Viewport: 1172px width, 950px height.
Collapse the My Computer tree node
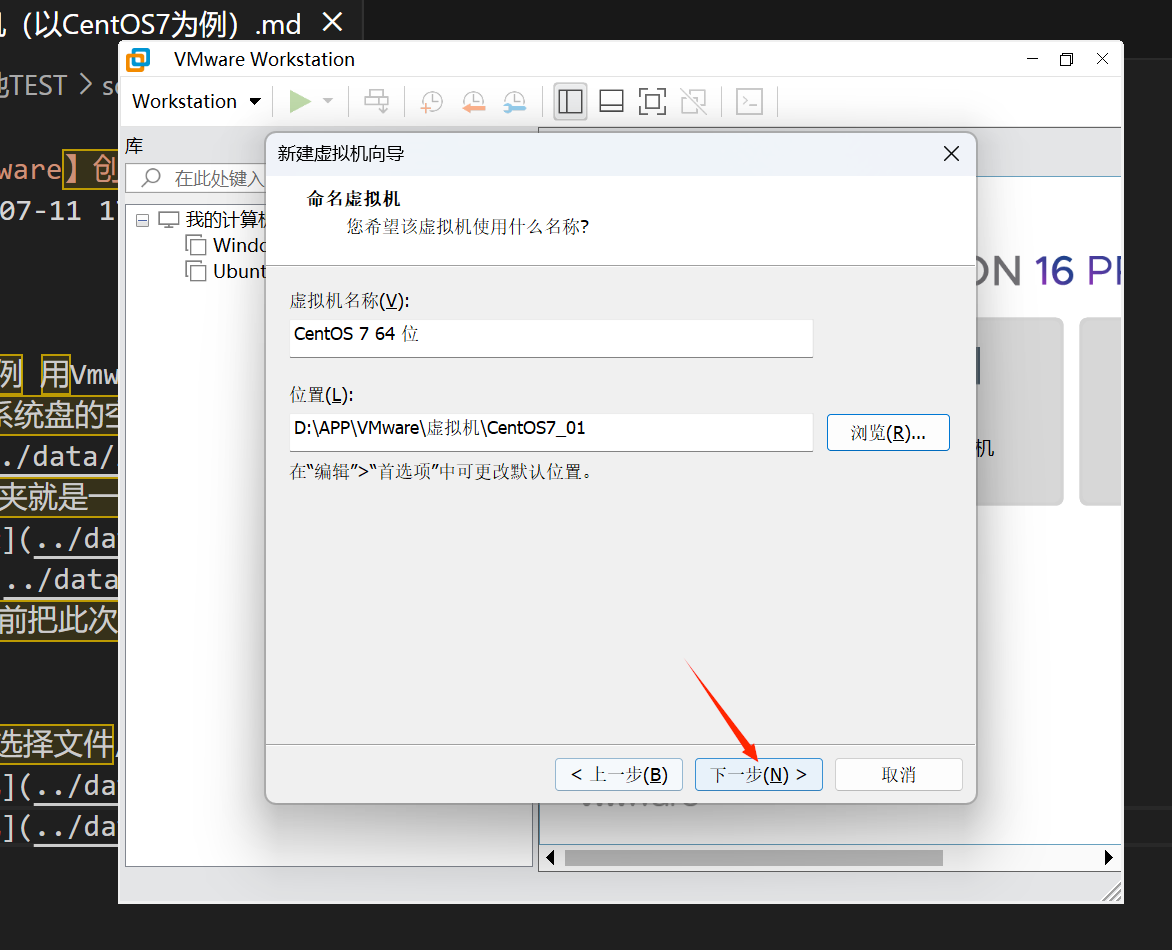point(142,220)
